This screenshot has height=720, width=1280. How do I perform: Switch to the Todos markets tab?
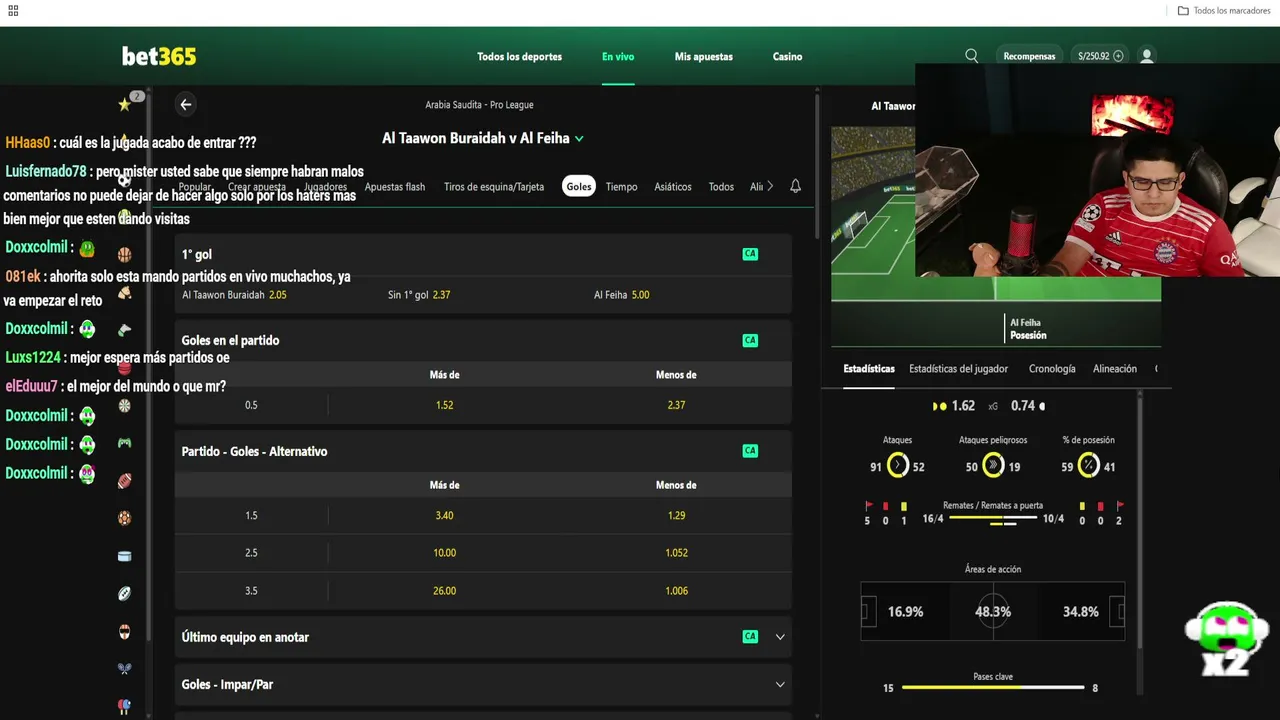click(721, 187)
